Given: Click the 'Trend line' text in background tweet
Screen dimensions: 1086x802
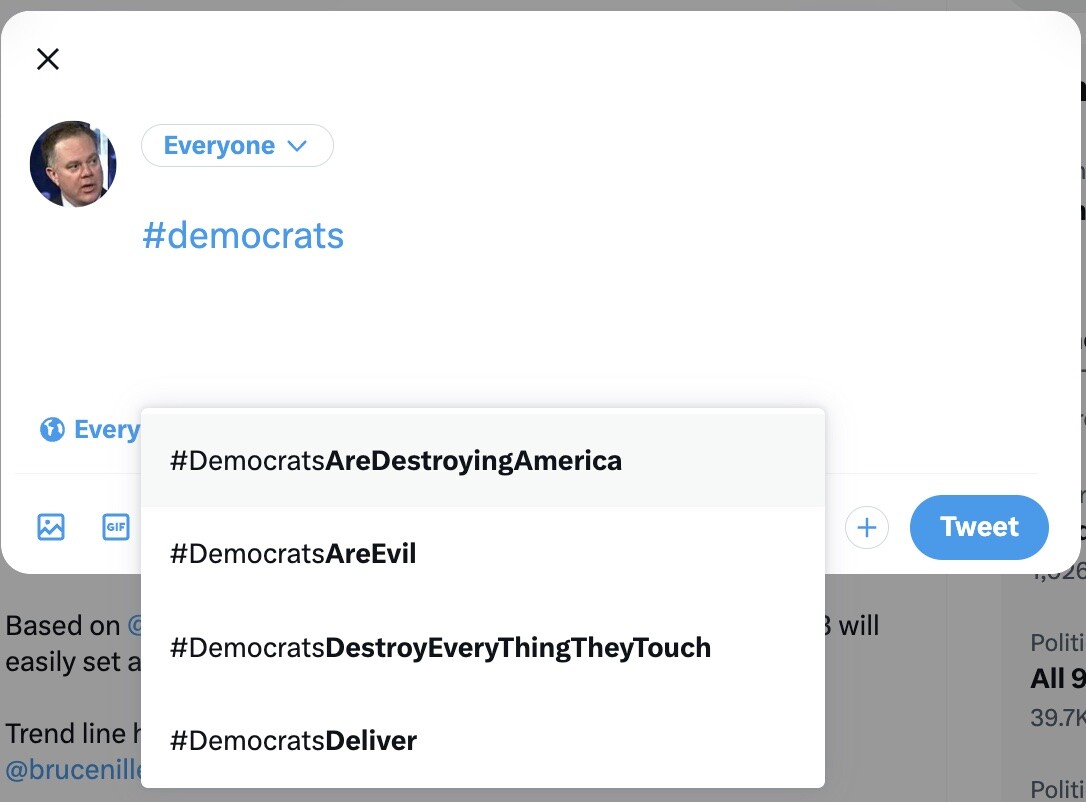Looking at the screenshot, I should (x=66, y=734).
